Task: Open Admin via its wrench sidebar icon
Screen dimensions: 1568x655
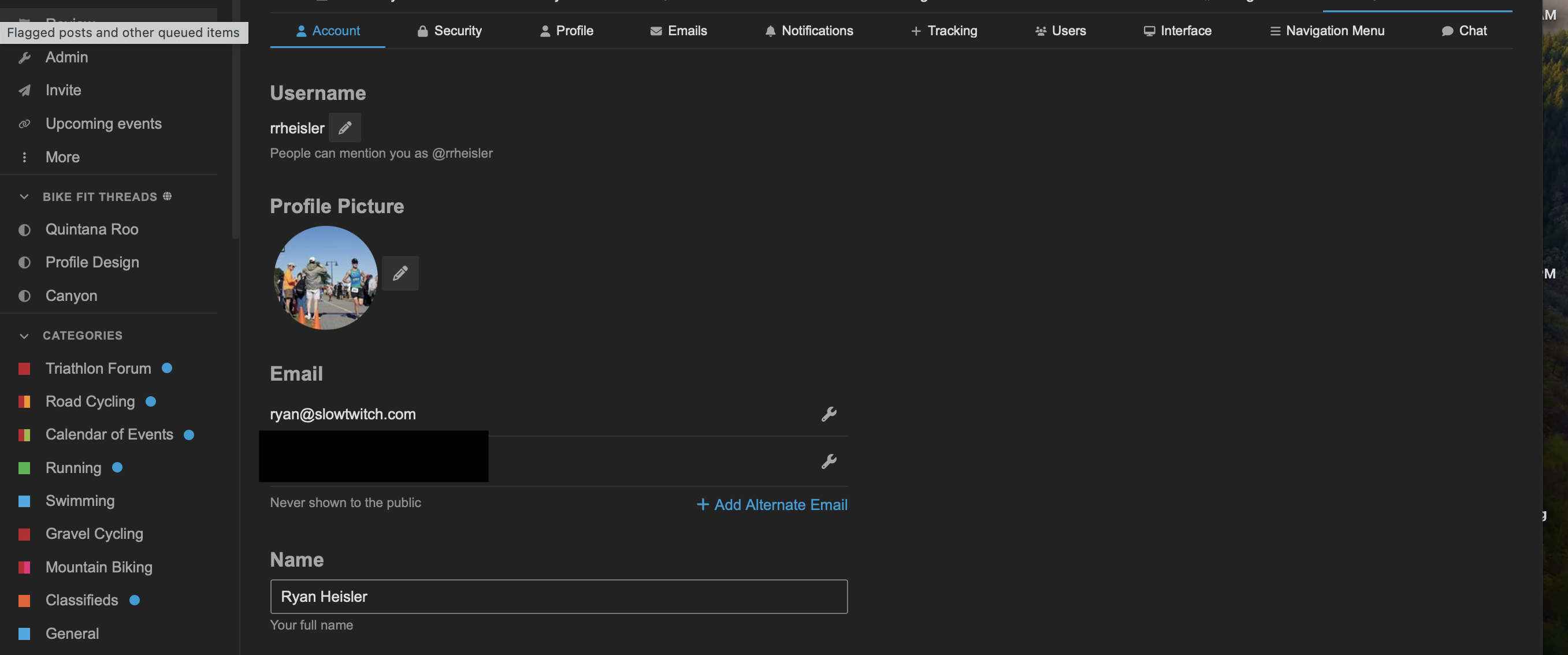Action: click(x=24, y=58)
